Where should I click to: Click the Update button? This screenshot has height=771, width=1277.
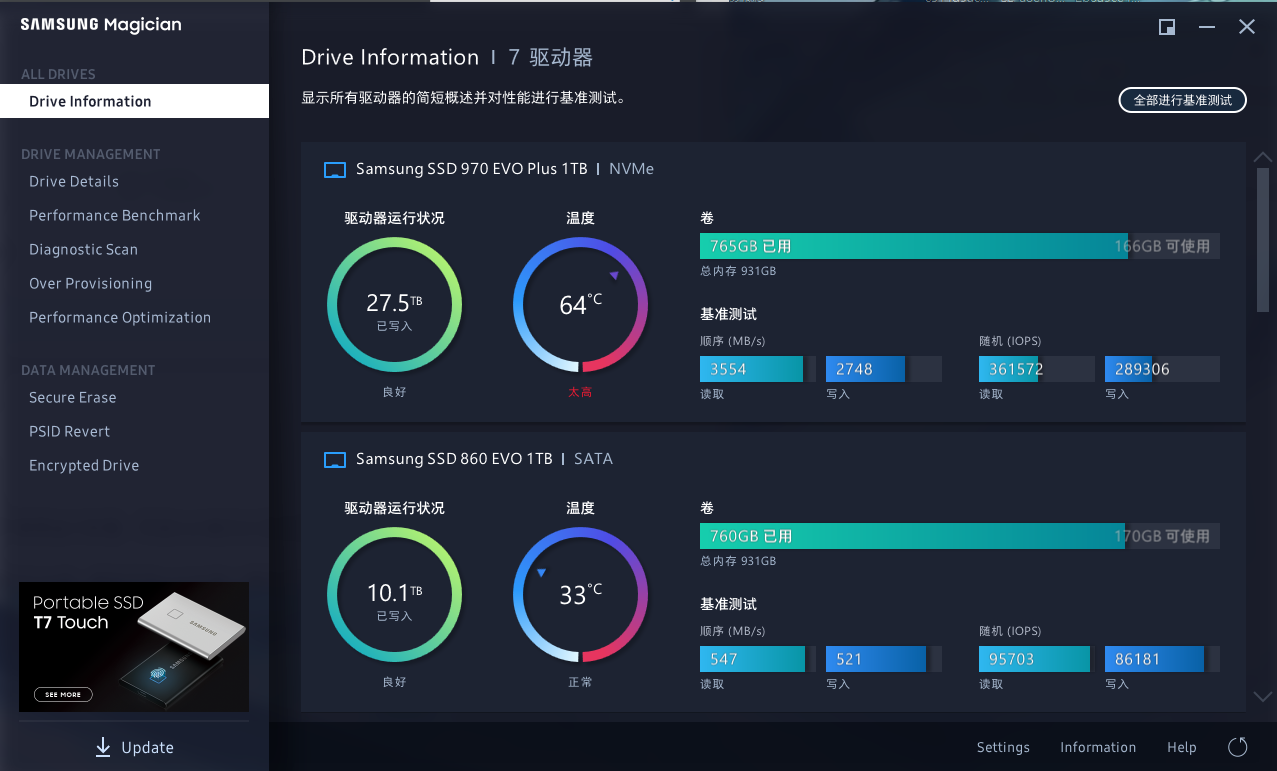pyautogui.click(x=134, y=747)
